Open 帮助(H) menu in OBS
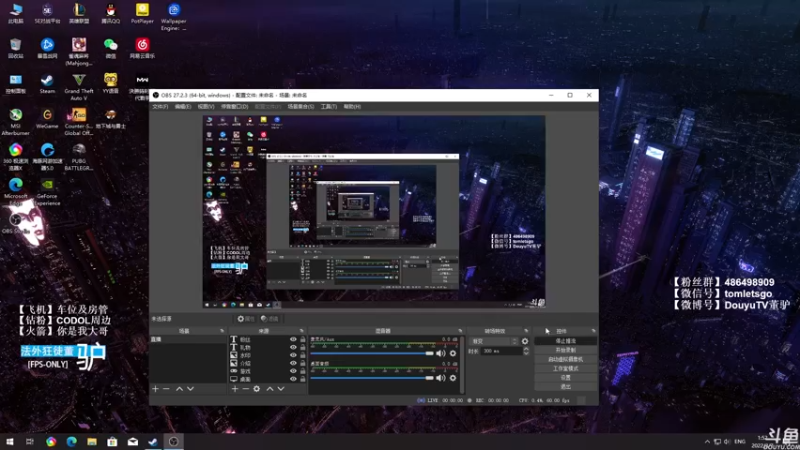The width and height of the screenshot is (800, 450). (352, 107)
